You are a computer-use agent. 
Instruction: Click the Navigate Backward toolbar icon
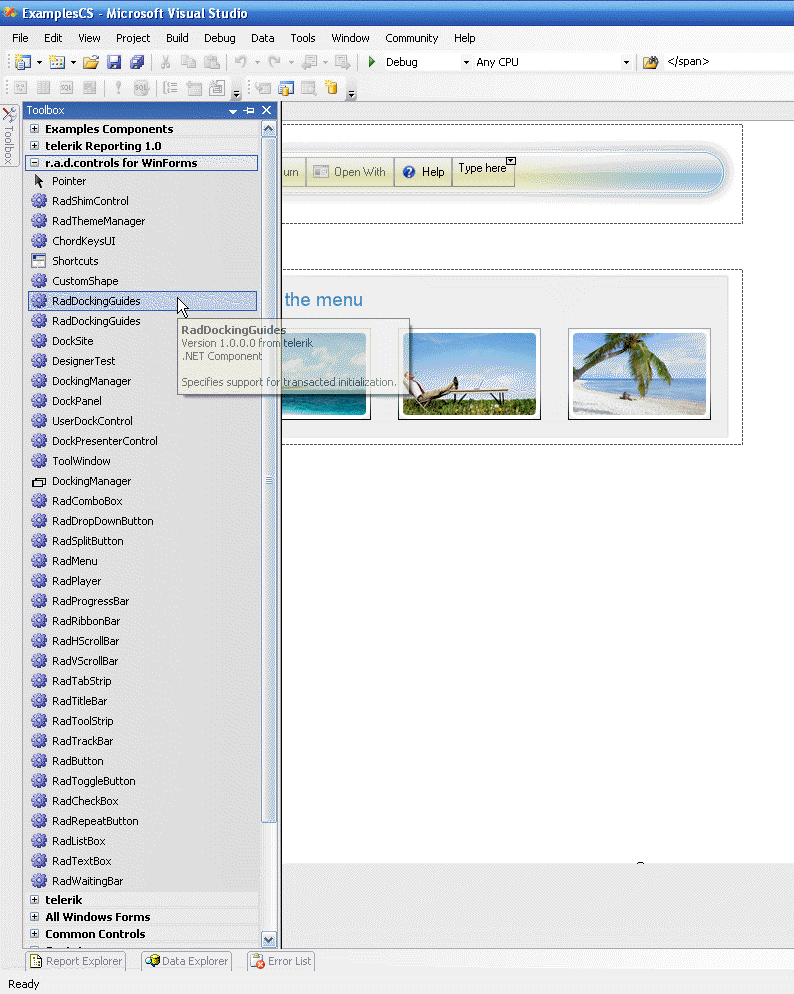point(310,62)
